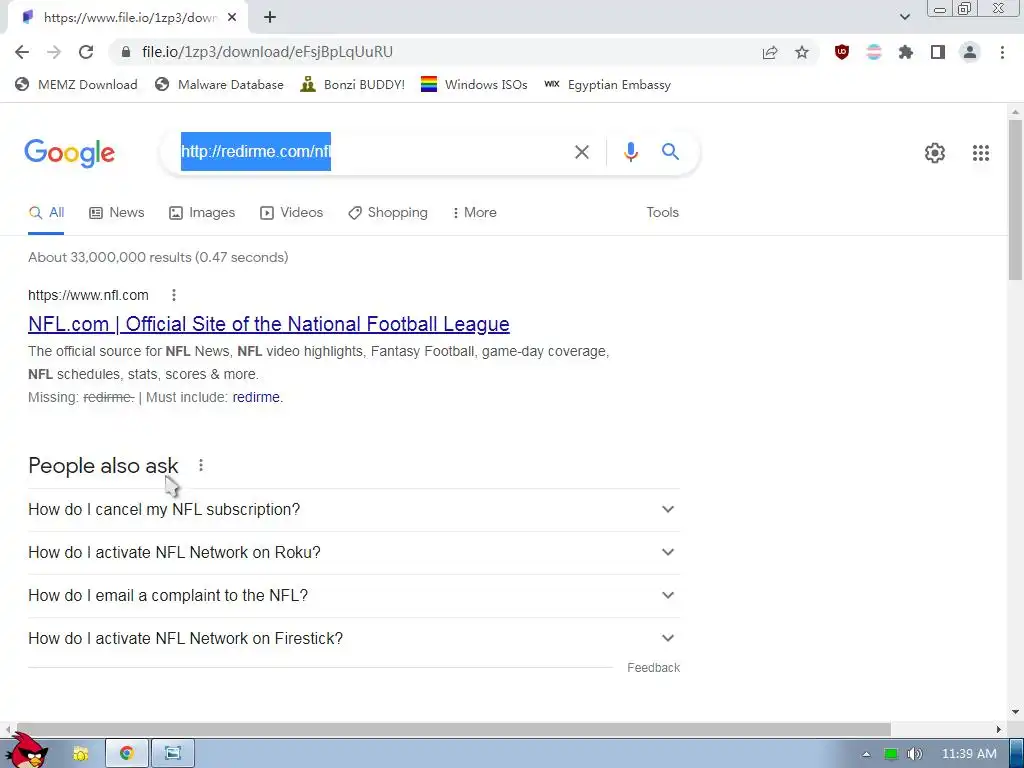The image size is (1024, 768).
Task: Show hidden system tray icons
Action: coord(866,754)
